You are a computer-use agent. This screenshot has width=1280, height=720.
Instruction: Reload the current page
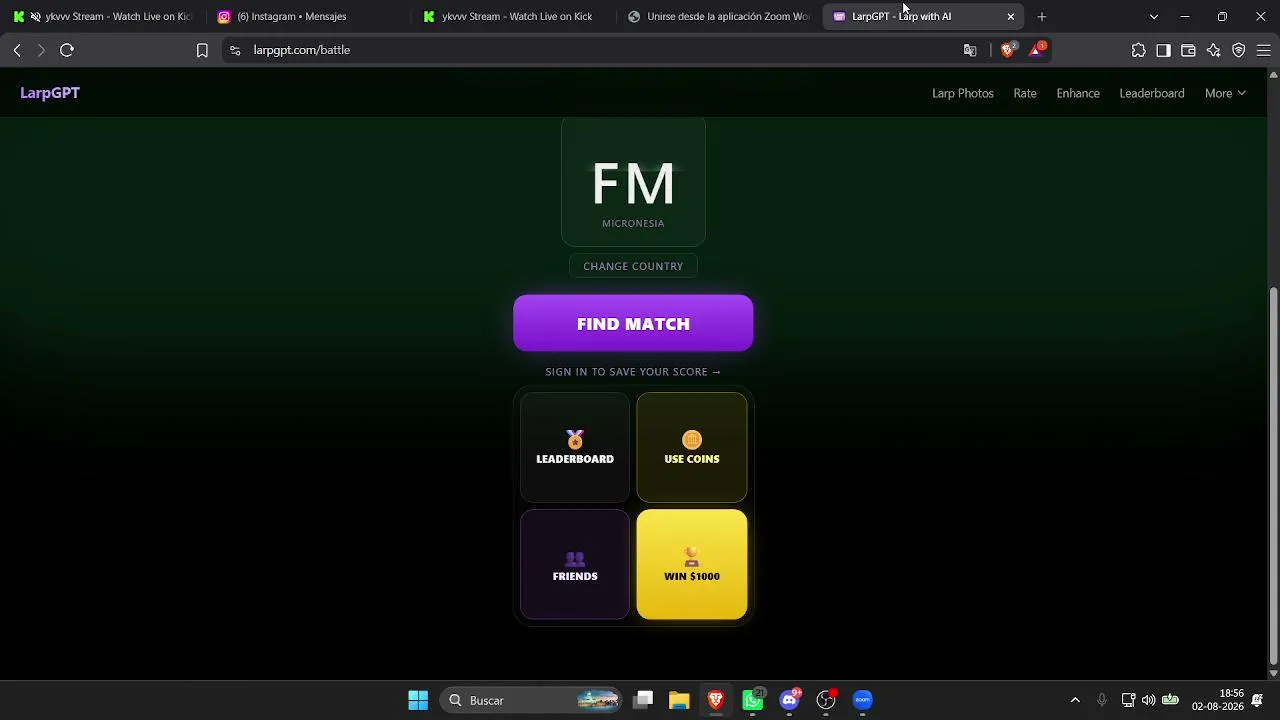tap(67, 50)
